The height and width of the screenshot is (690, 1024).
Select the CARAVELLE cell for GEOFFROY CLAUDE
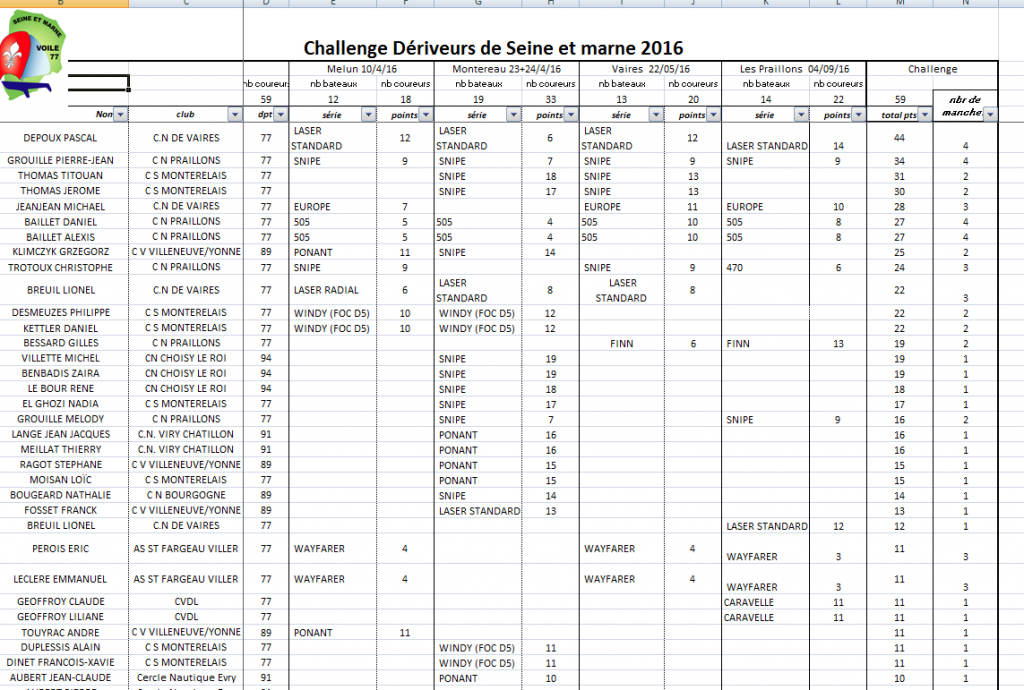765,602
